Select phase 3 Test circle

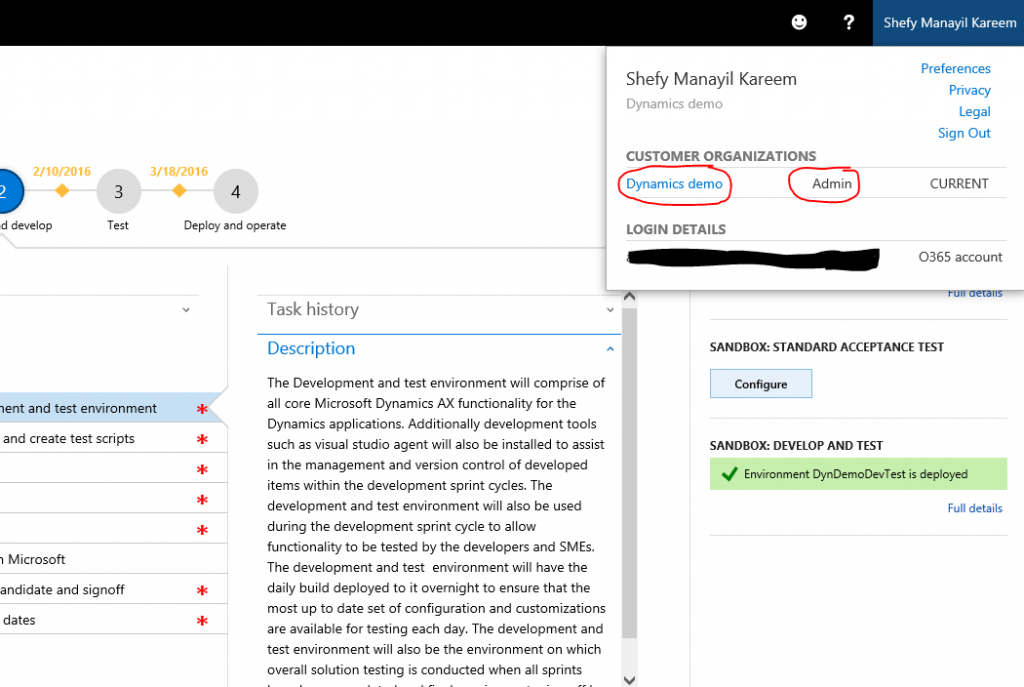(x=118, y=191)
